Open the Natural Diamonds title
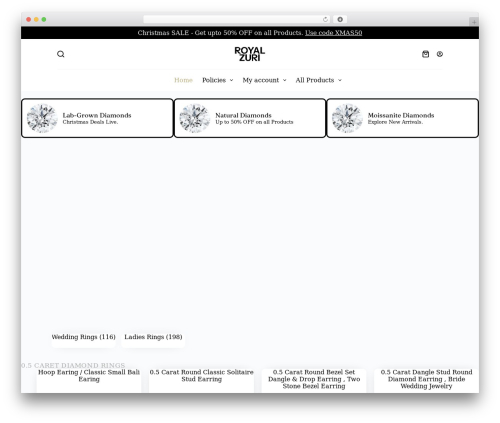This screenshot has width=500, height=423. (243, 115)
